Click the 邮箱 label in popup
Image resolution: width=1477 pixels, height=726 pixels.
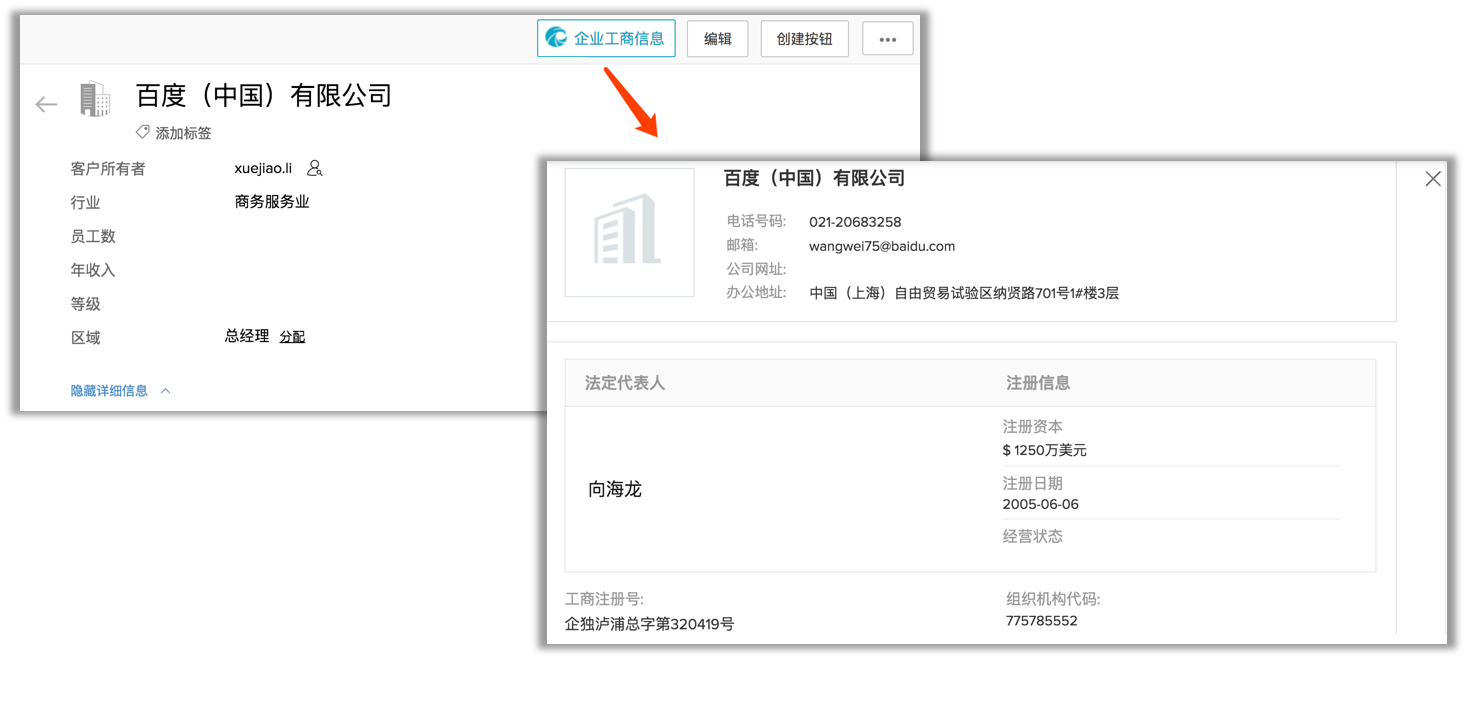pos(743,245)
